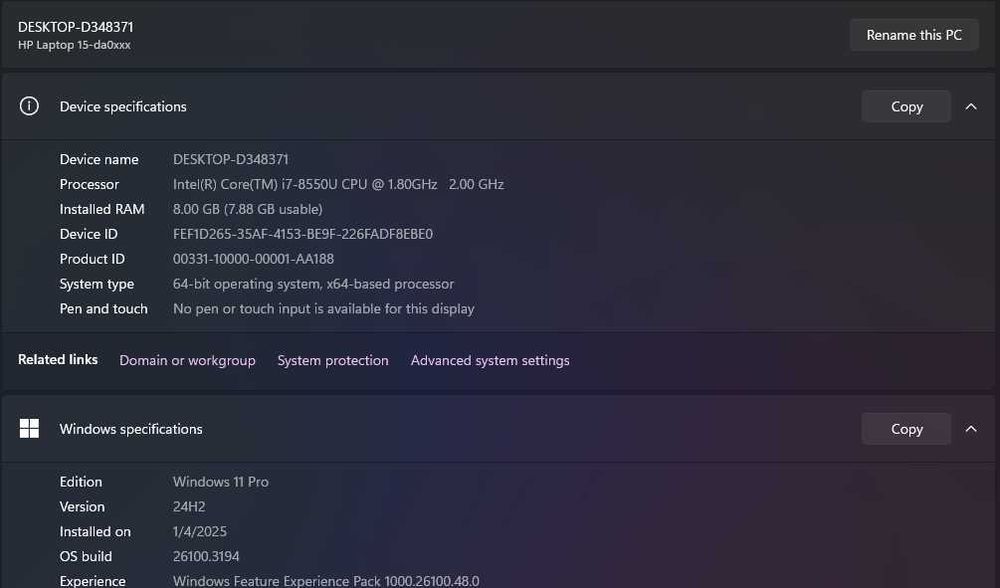Copy the Windows specifications

(x=906, y=429)
